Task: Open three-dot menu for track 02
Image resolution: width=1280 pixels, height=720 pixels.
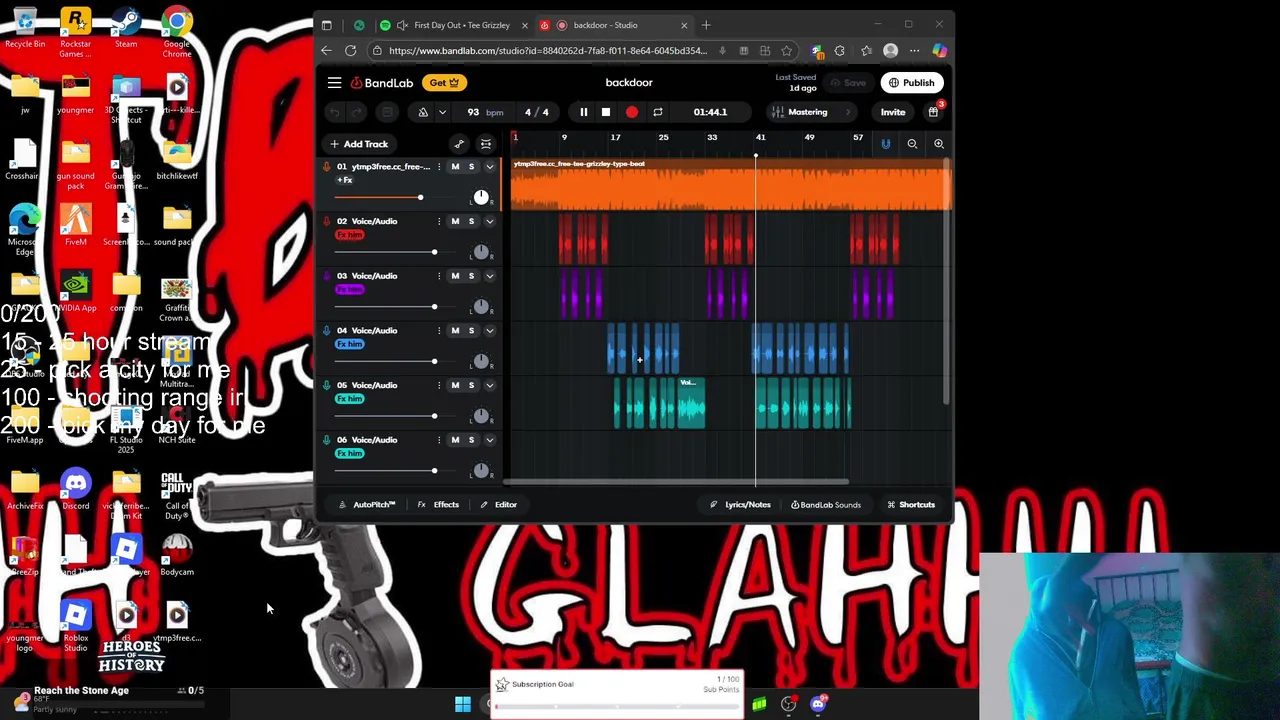Action: point(438,221)
